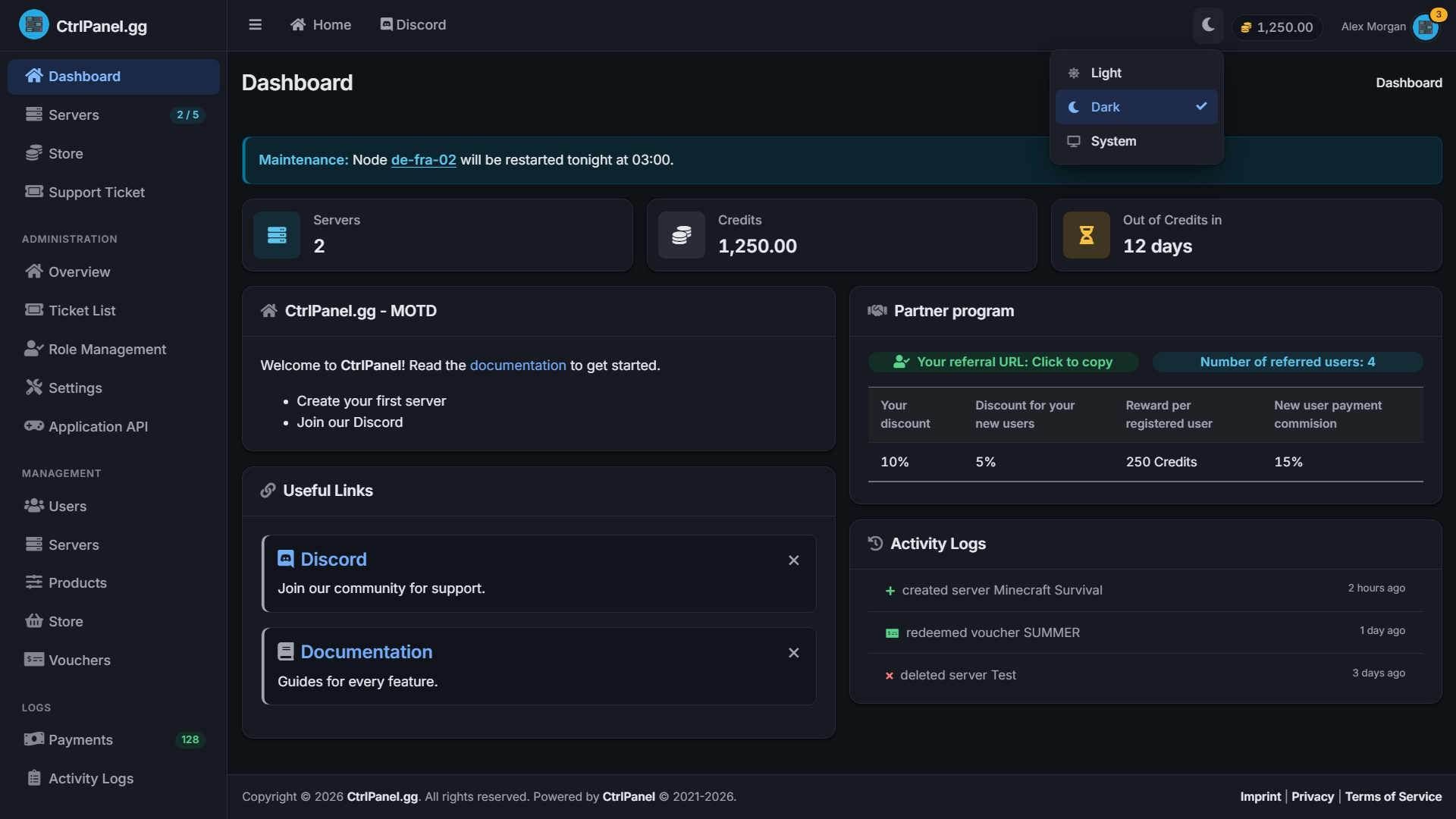
Task: Click the 'redeemed voucher SUMMER' log entry
Action: click(x=1145, y=632)
